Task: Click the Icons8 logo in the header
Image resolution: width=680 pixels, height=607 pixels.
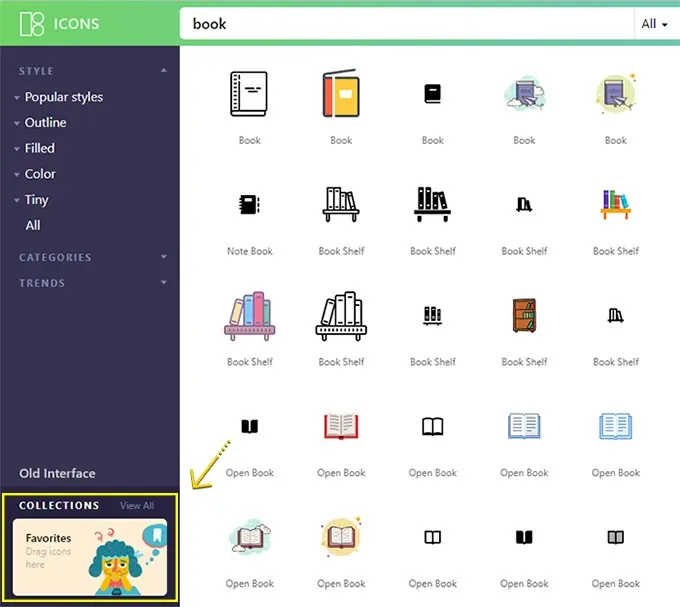Action: click(x=32, y=24)
